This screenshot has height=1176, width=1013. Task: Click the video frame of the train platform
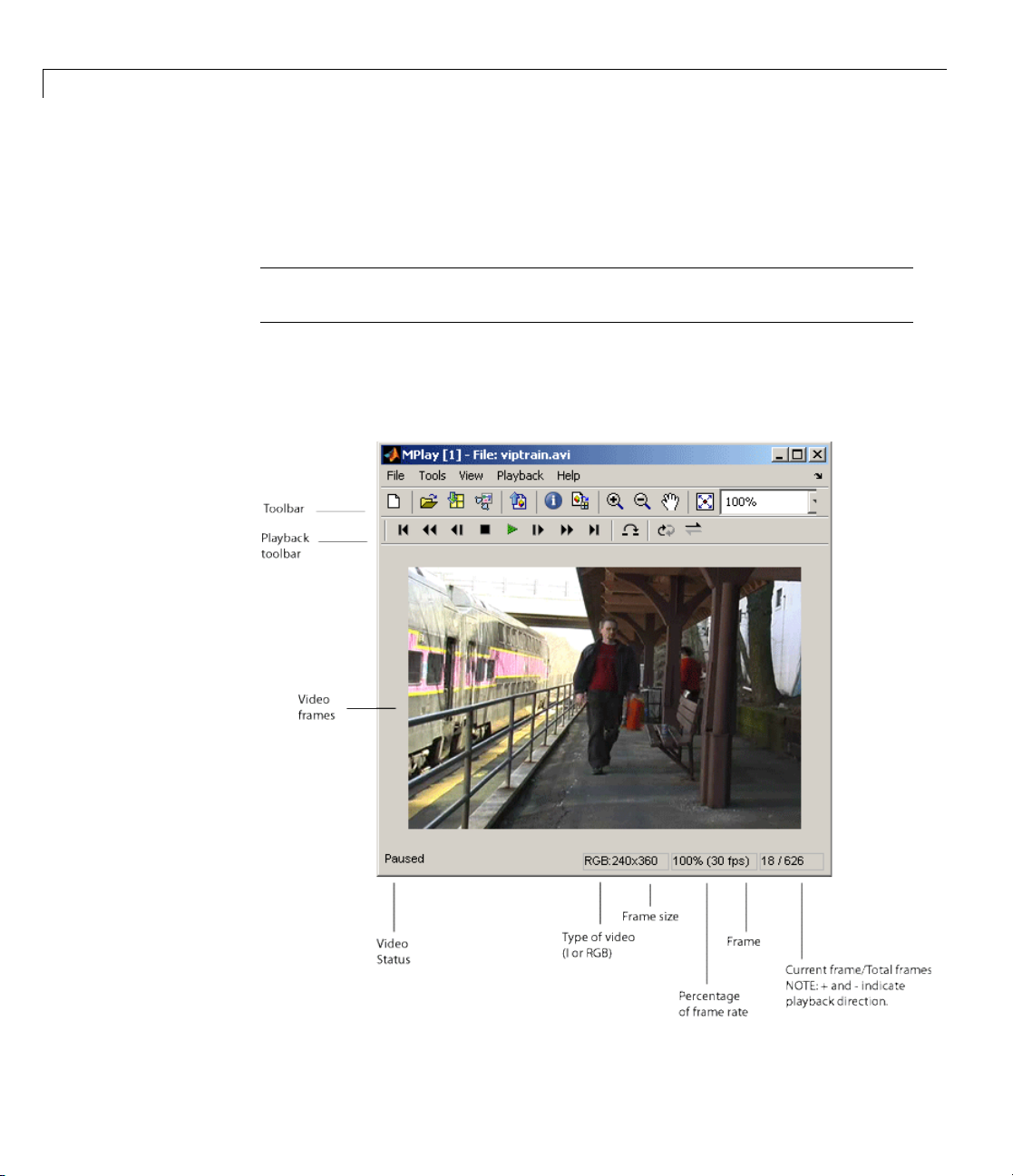click(604, 697)
